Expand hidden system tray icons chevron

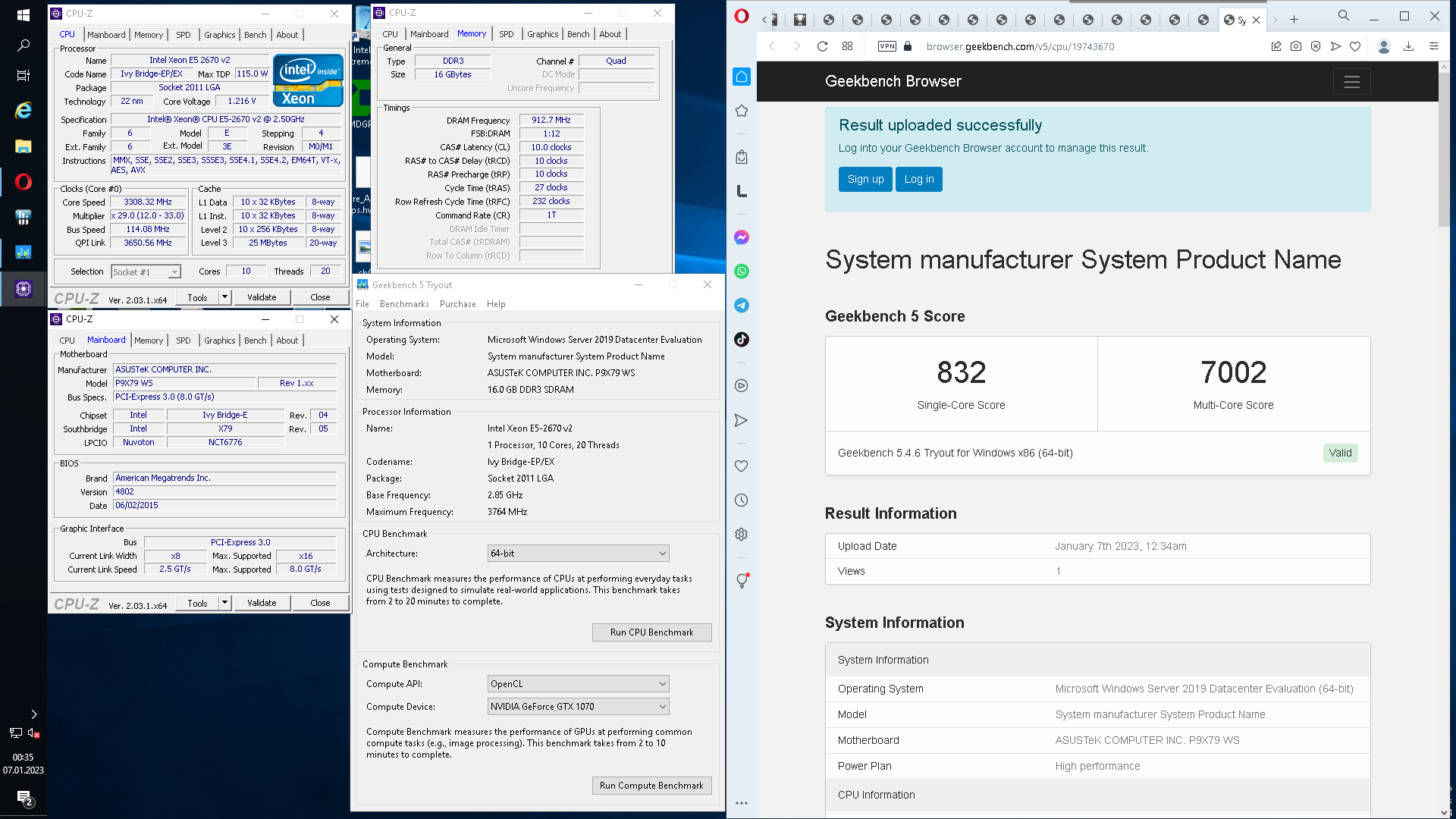click(33, 714)
